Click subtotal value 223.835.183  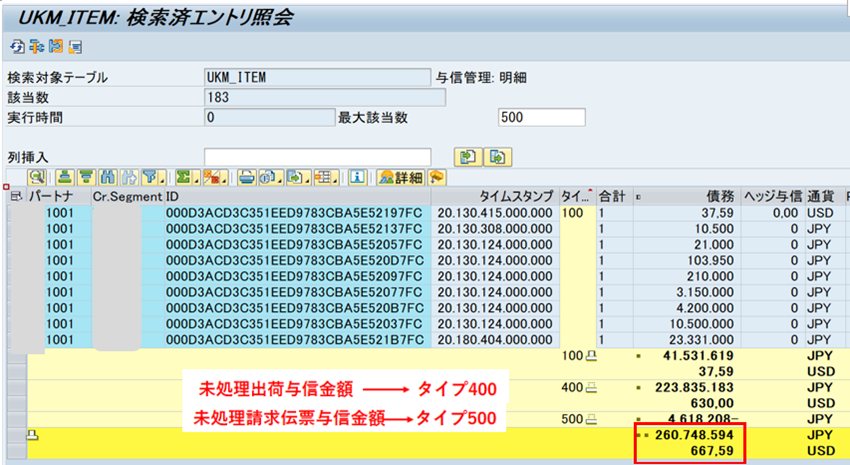tap(694, 388)
